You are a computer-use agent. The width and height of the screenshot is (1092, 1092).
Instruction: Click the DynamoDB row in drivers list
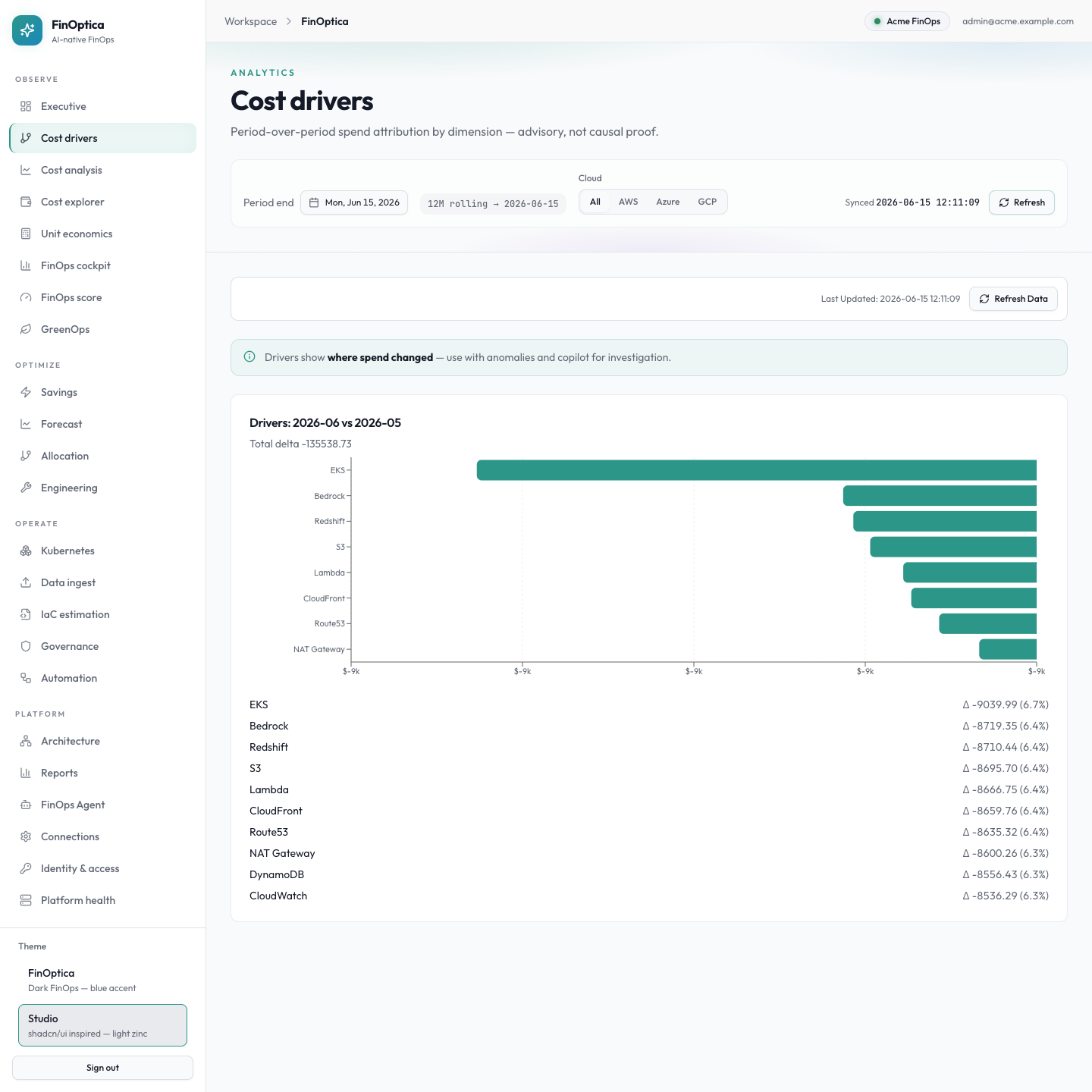click(x=649, y=874)
